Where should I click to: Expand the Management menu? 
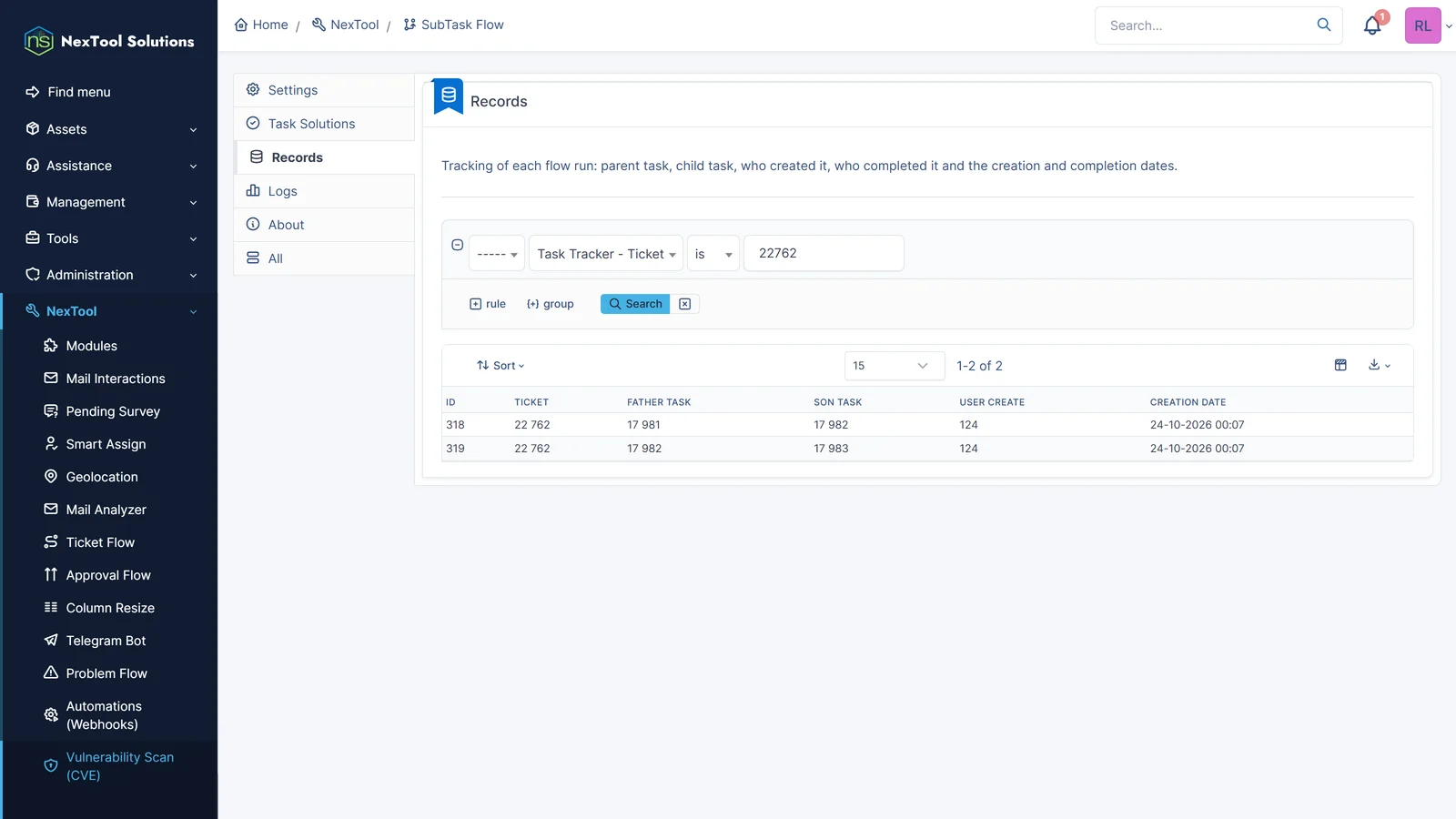point(111,202)
